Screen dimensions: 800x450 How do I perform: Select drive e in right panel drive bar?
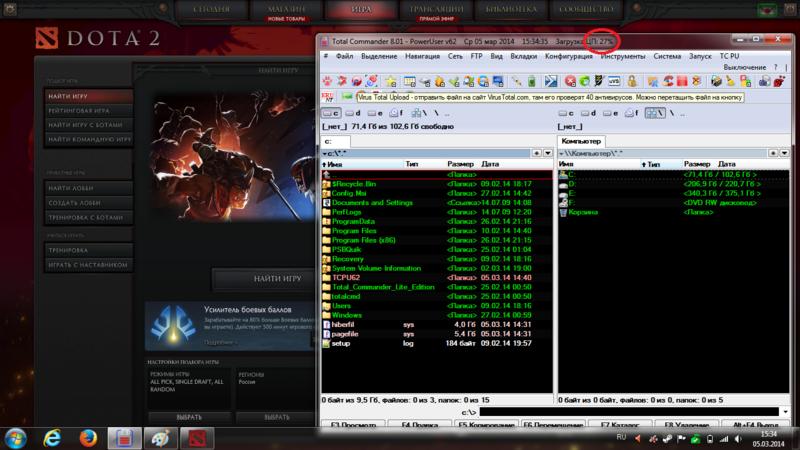[x=610, y=113]
